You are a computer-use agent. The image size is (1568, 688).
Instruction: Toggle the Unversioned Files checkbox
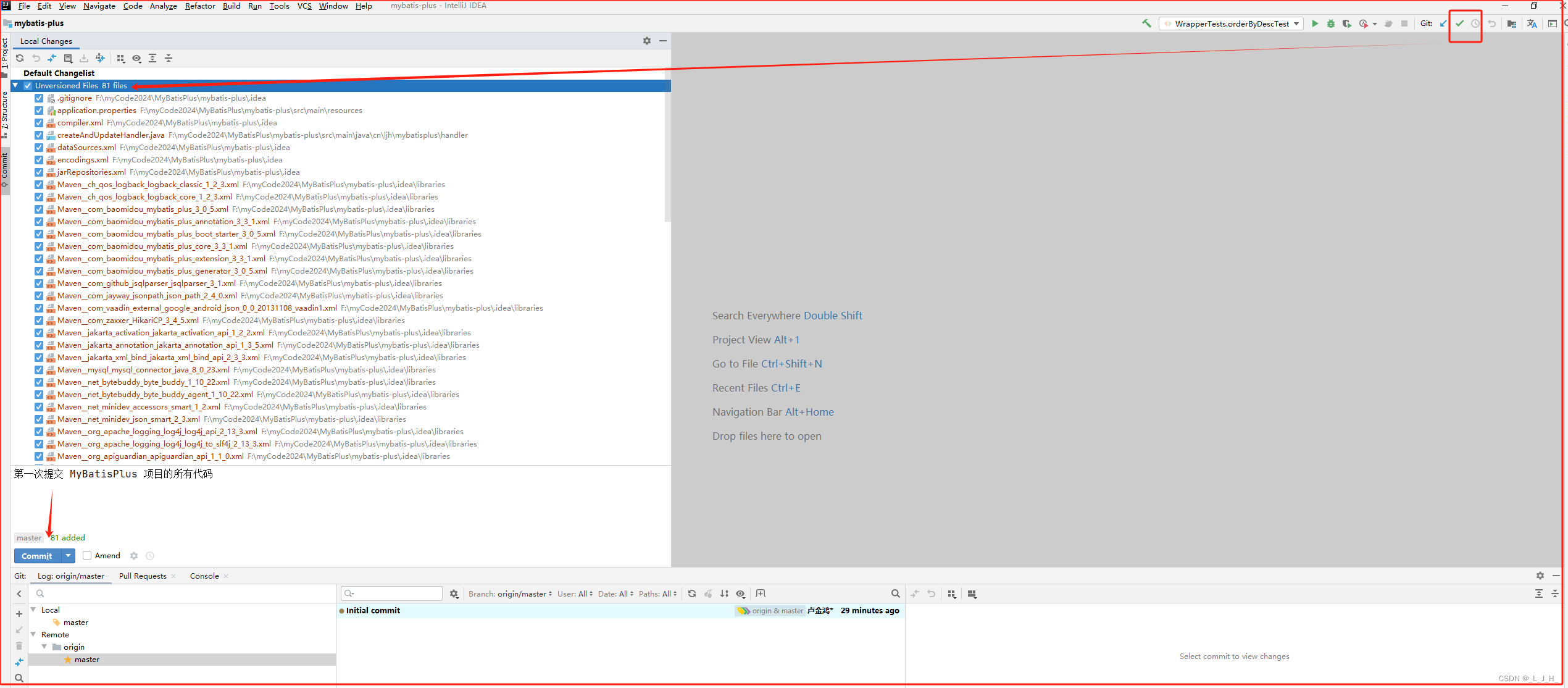point(28,86)
